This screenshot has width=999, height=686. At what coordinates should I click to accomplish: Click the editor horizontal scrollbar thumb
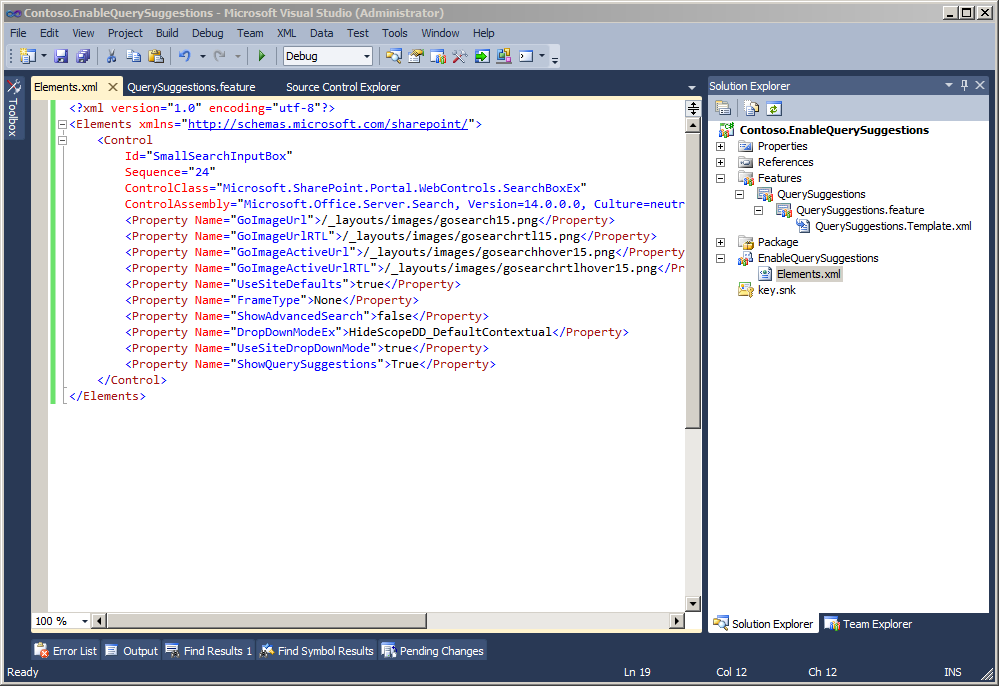click(267, 620)
